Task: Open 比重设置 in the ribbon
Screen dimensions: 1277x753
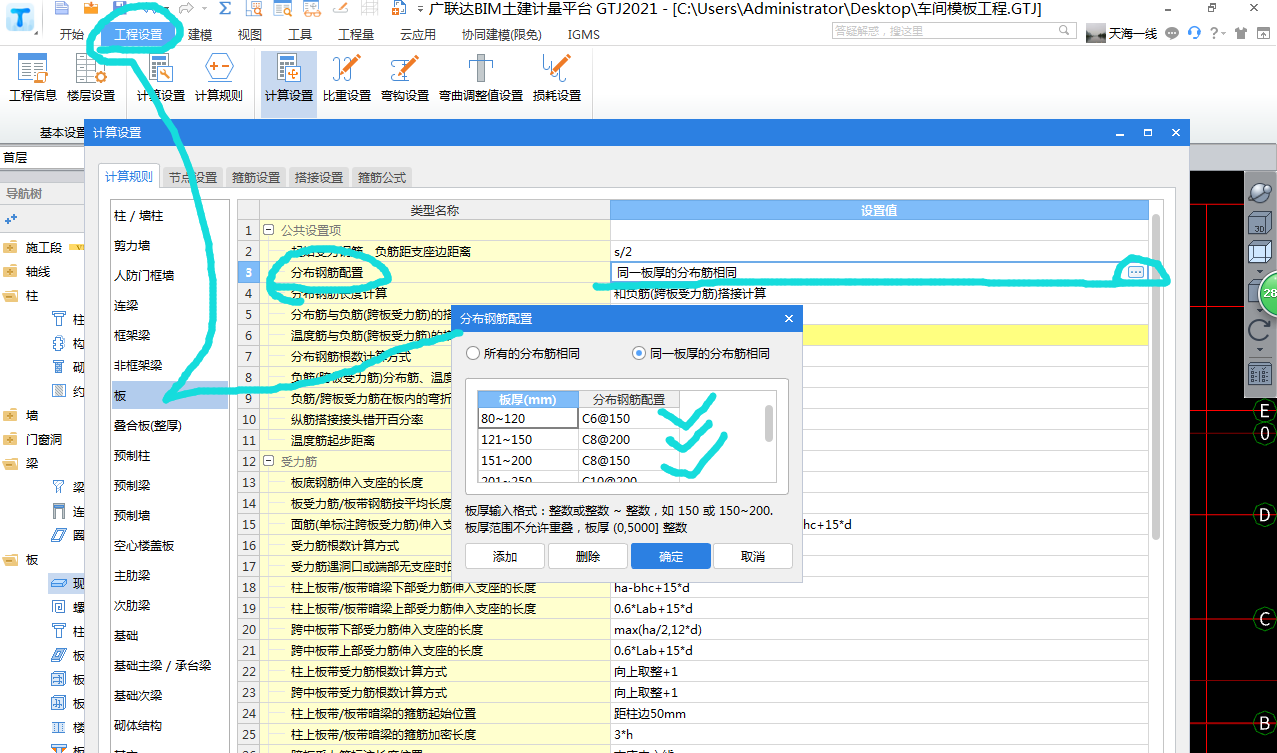Action: [347, 79]
